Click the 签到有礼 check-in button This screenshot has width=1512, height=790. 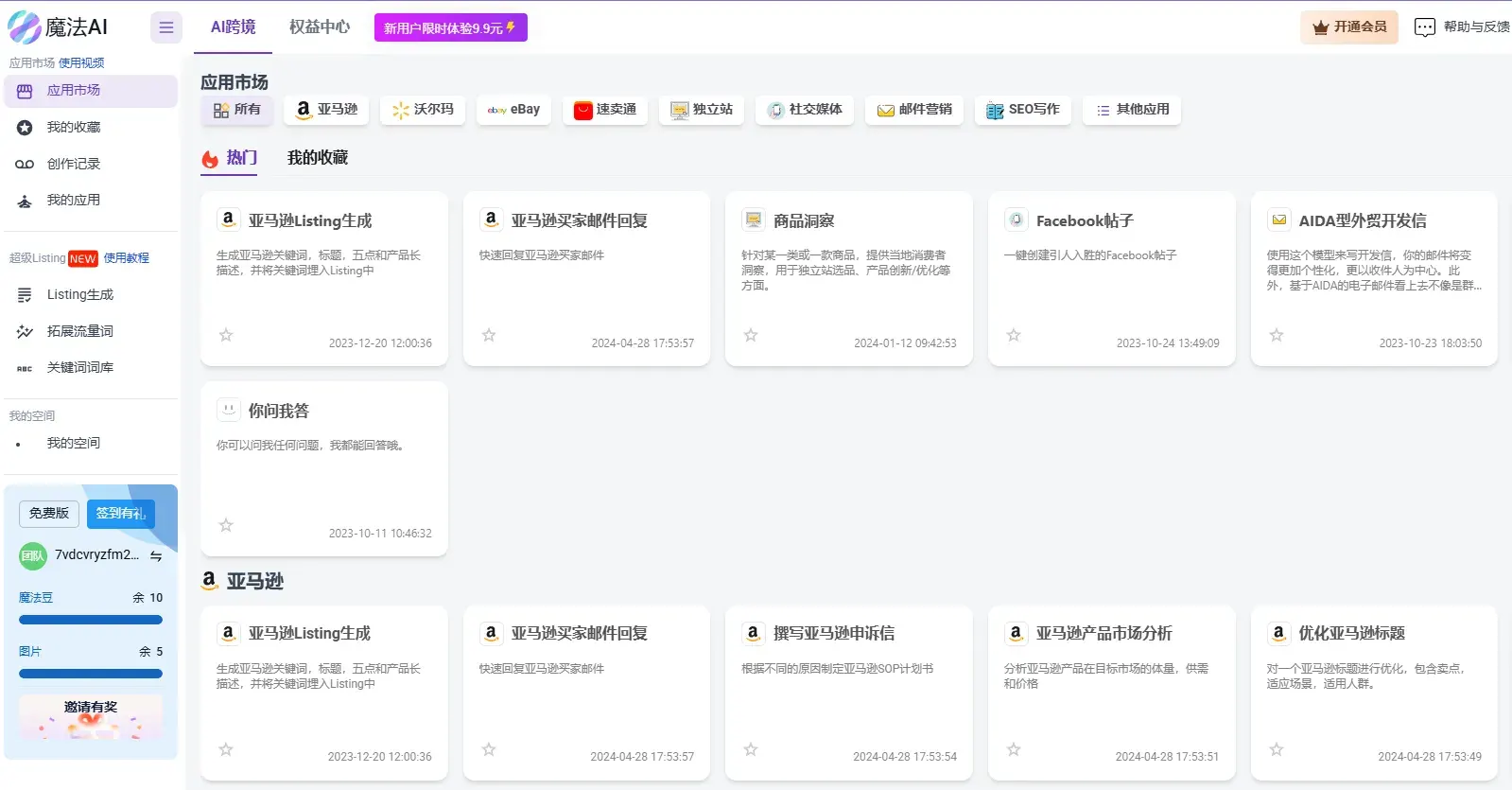coord(120,514)
